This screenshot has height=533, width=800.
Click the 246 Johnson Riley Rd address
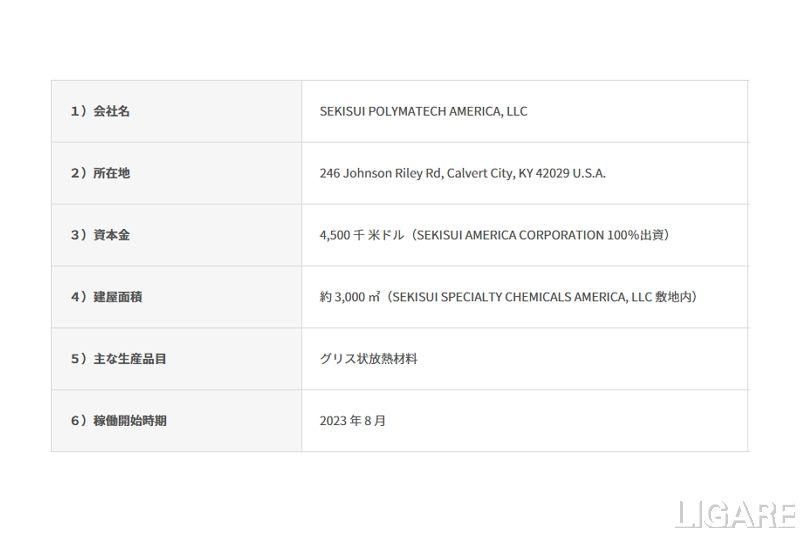coord(380,173)
